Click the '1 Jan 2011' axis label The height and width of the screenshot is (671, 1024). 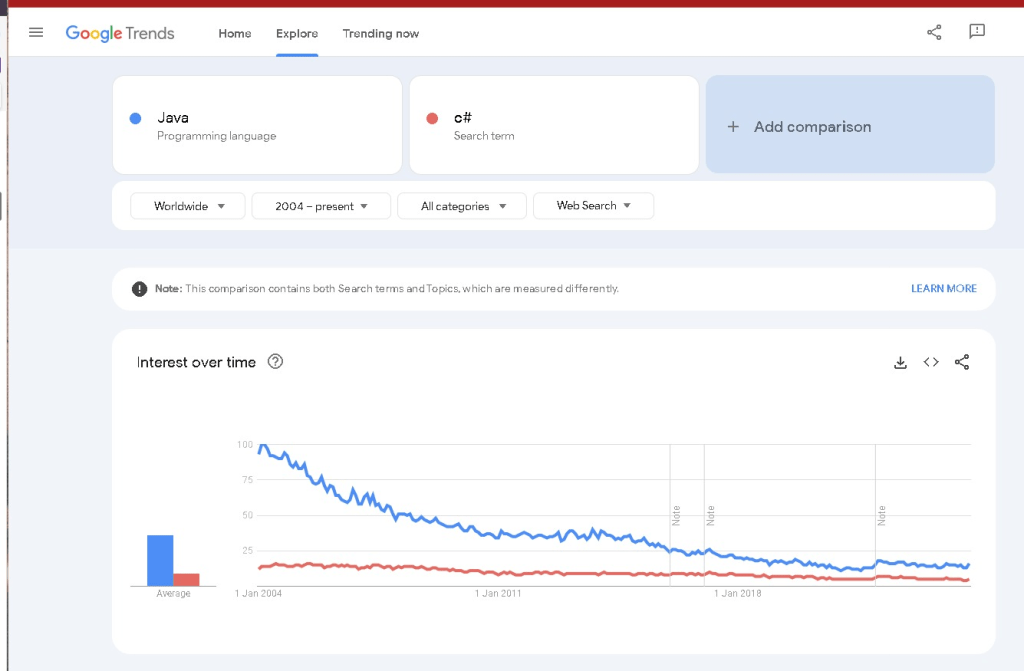498,593
